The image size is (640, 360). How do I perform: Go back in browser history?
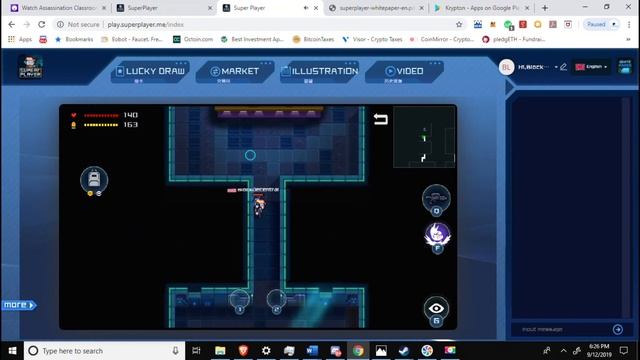click(11, 24)
